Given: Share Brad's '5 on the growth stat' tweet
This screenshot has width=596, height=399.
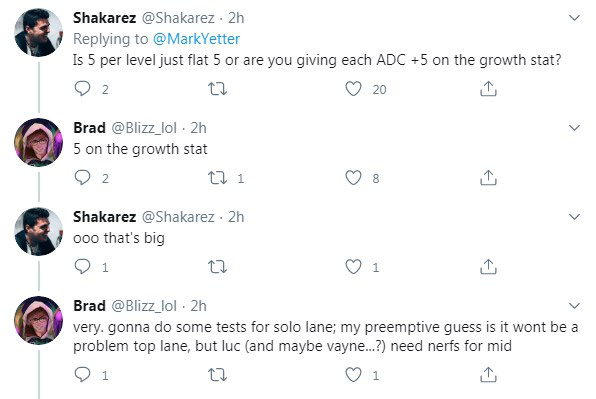Looking at the screenshot, I should pyautogui.click(x=488, y=177).
